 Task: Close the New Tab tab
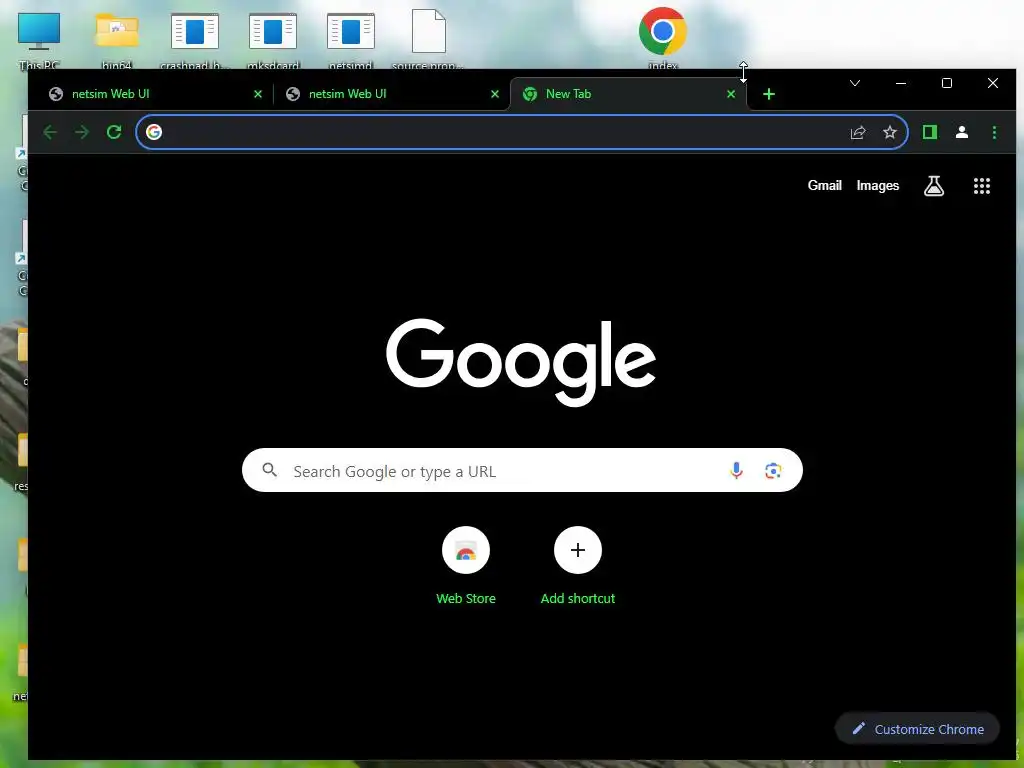[x=731, y=94]
